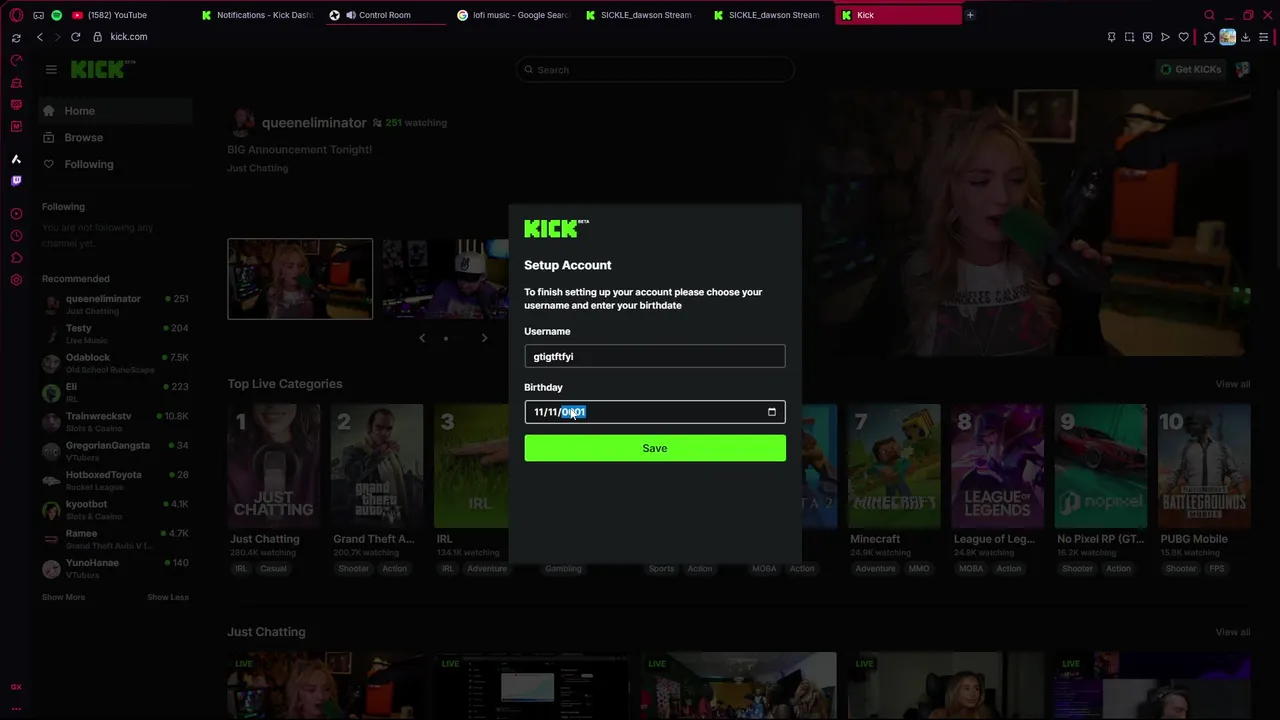Click the Opera GX menu logo
Screen dimensions: 1280x720
tap(16, 15)
